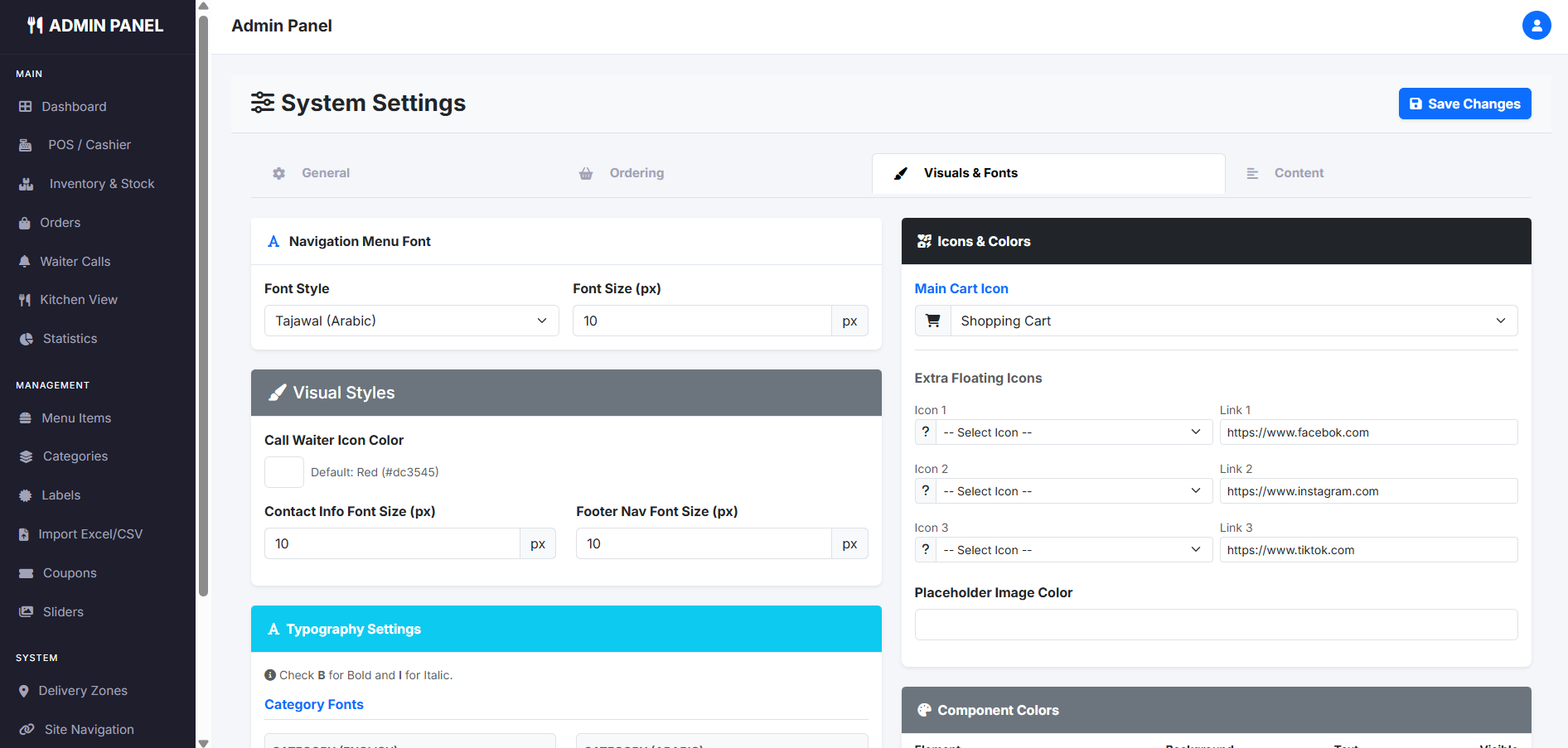The height and width of the screenshot is (748, 1568).
Task: Pick the Call Waiter Icon Color swatch
Action: (x=283, y=472)
